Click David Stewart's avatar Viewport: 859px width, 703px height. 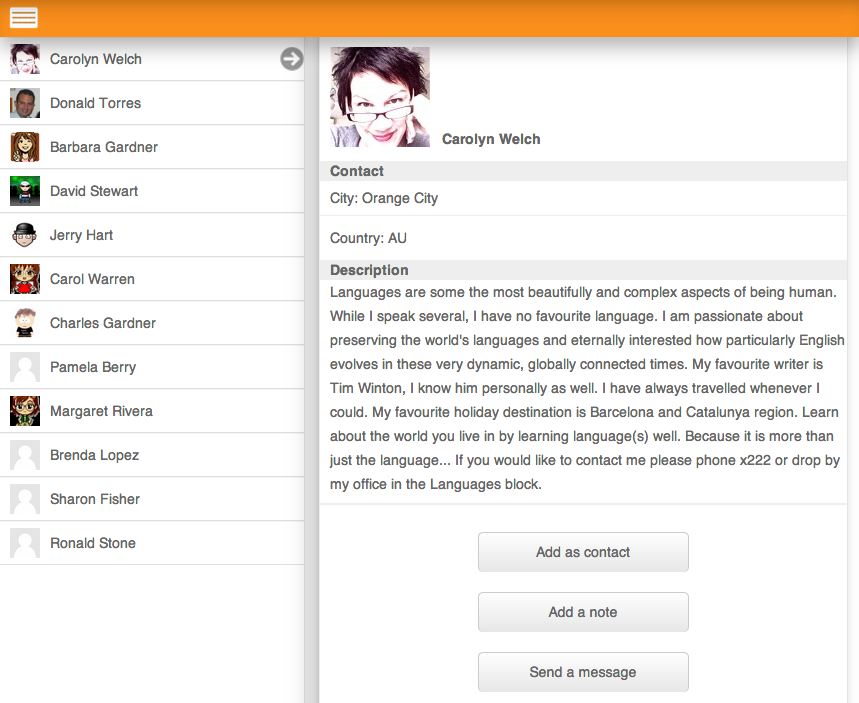coord(25,191)
